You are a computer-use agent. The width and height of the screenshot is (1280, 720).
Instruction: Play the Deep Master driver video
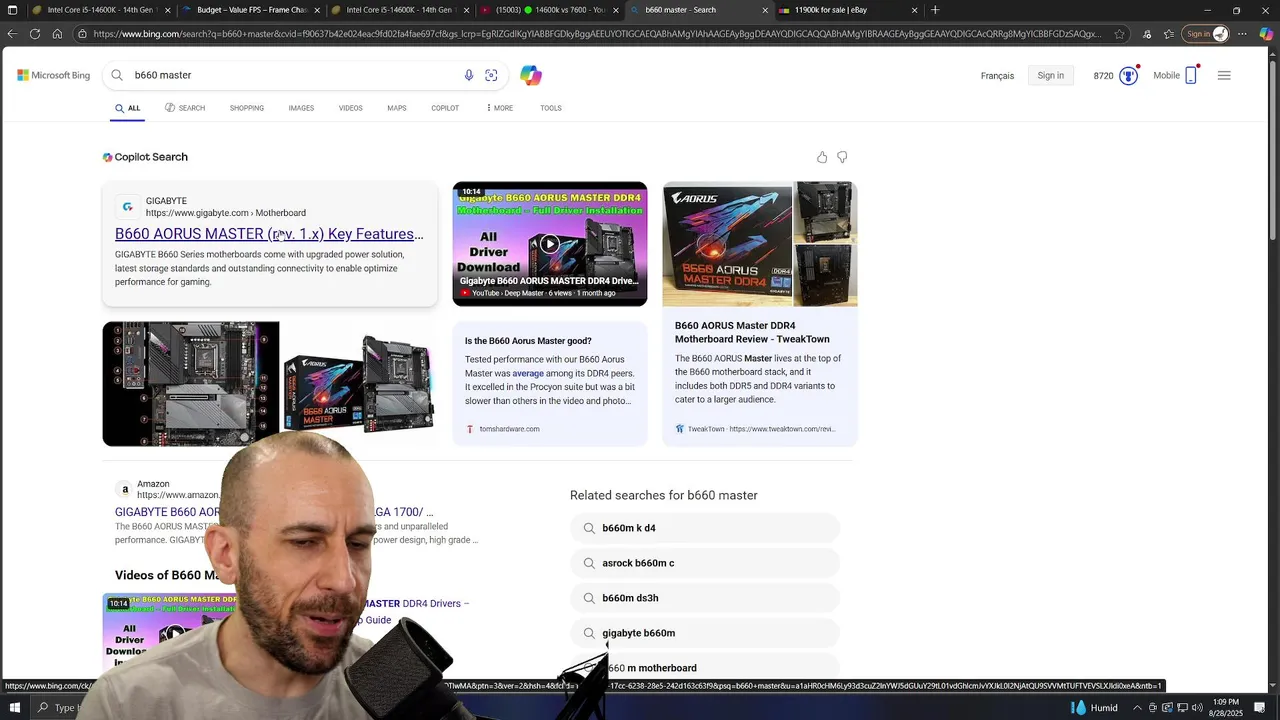click(550, 244)
